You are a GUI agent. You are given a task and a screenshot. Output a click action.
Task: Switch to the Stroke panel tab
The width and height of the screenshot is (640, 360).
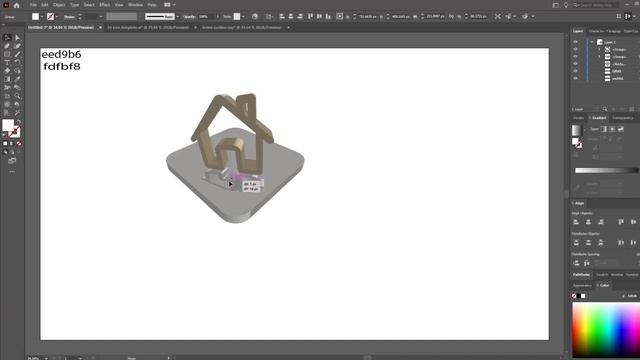(578, 118)
